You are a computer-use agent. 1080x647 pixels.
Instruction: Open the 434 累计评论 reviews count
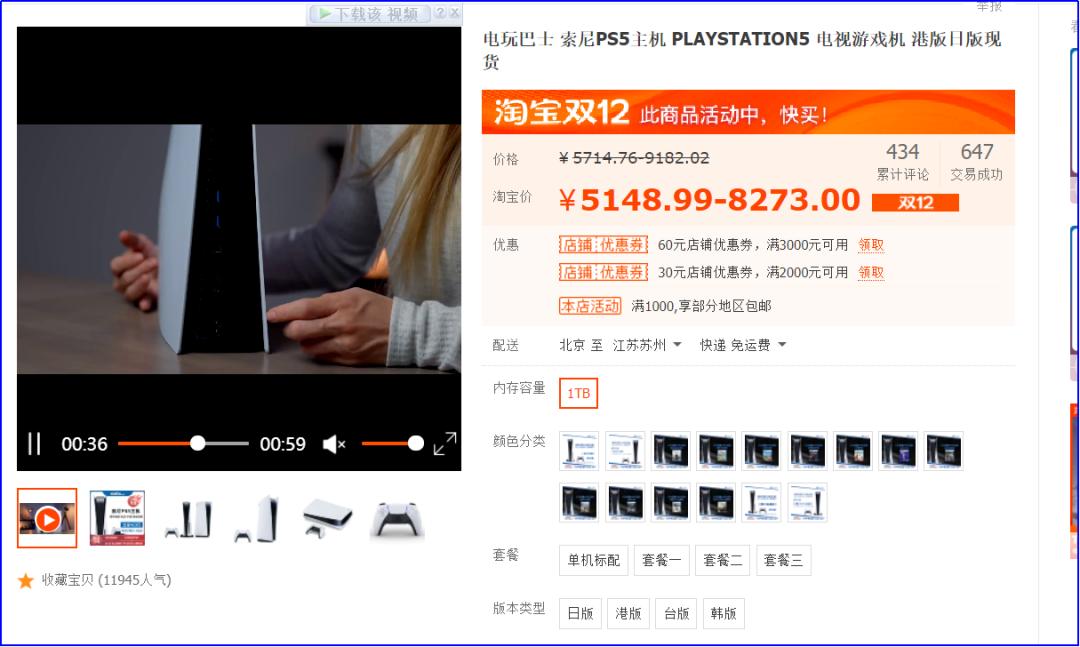902,162
